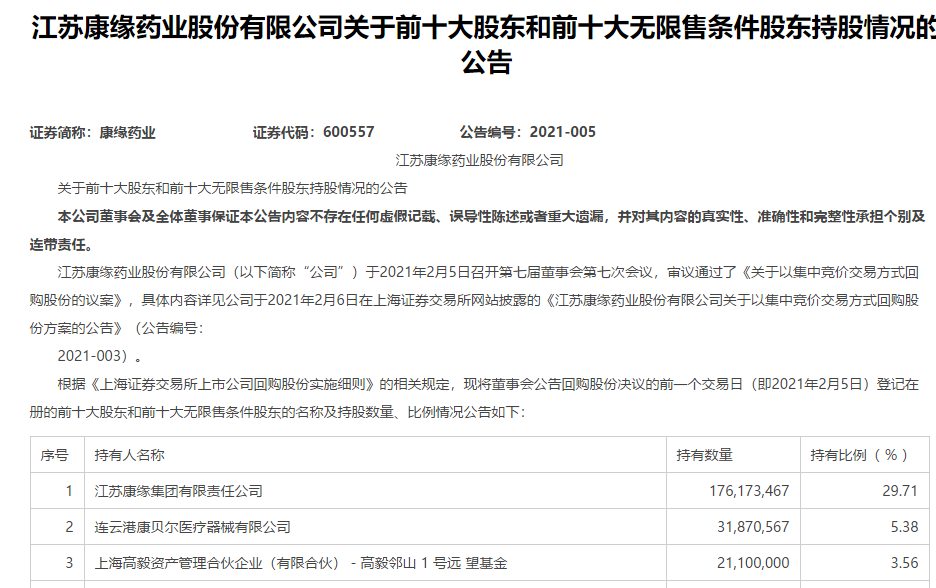
Task: Click row number 2 in 序号 column
Action: (57, 527)
